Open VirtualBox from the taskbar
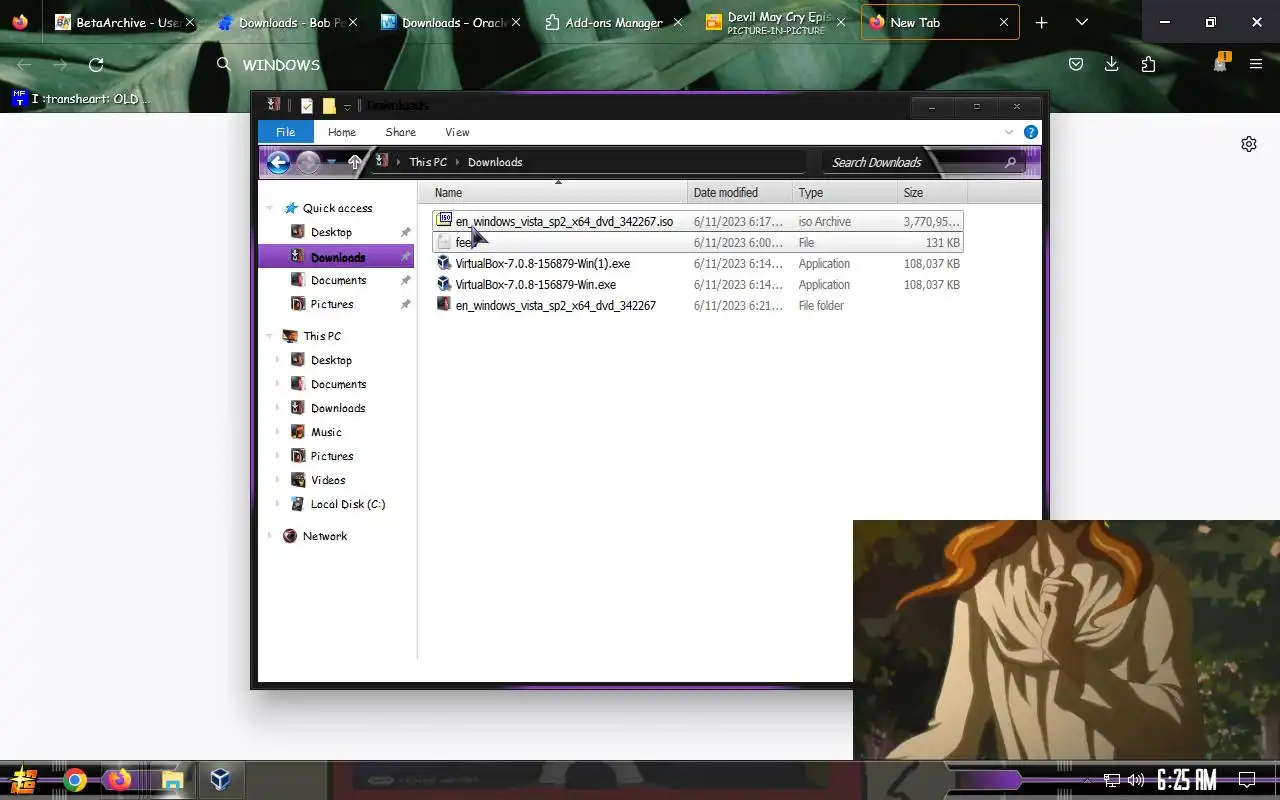 [x=220, y=780]
